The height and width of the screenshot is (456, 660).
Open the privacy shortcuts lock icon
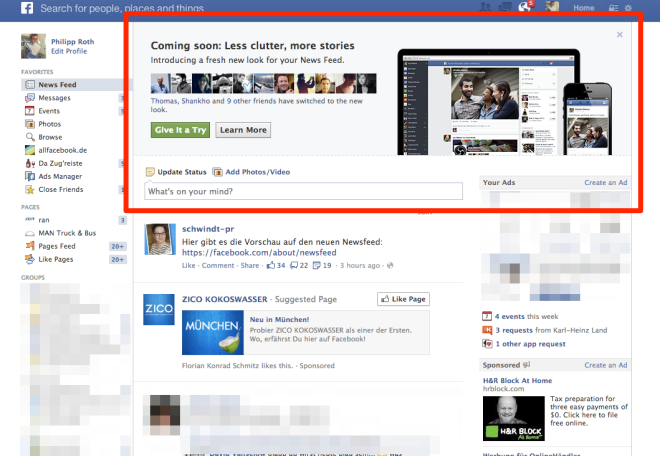[x=613, y=8]
